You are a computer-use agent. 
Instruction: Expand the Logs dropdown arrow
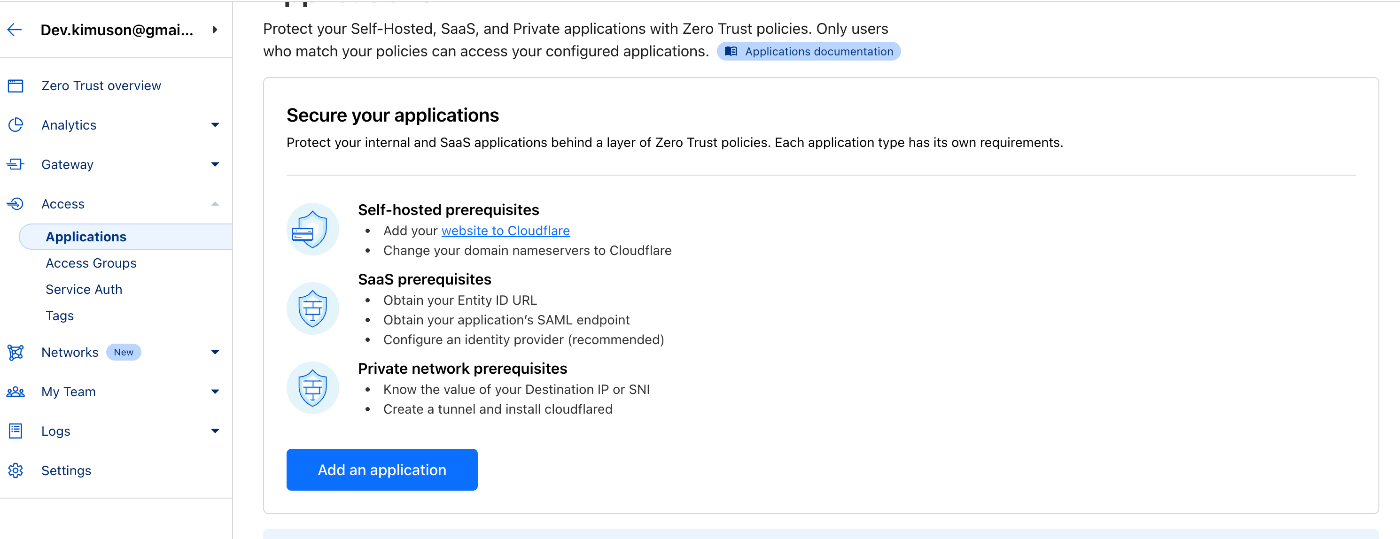pyautogui.click(x=215, y=431)
